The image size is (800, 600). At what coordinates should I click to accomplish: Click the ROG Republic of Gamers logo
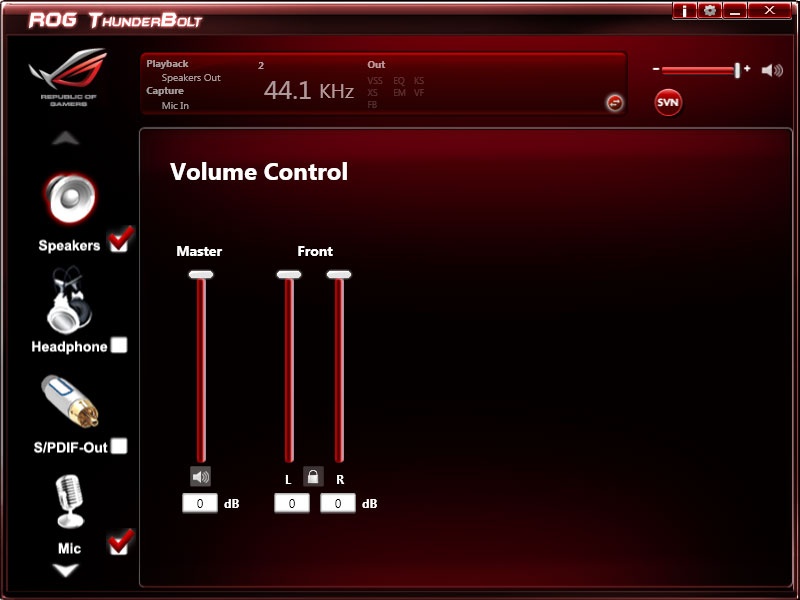[x=68, y=77]
